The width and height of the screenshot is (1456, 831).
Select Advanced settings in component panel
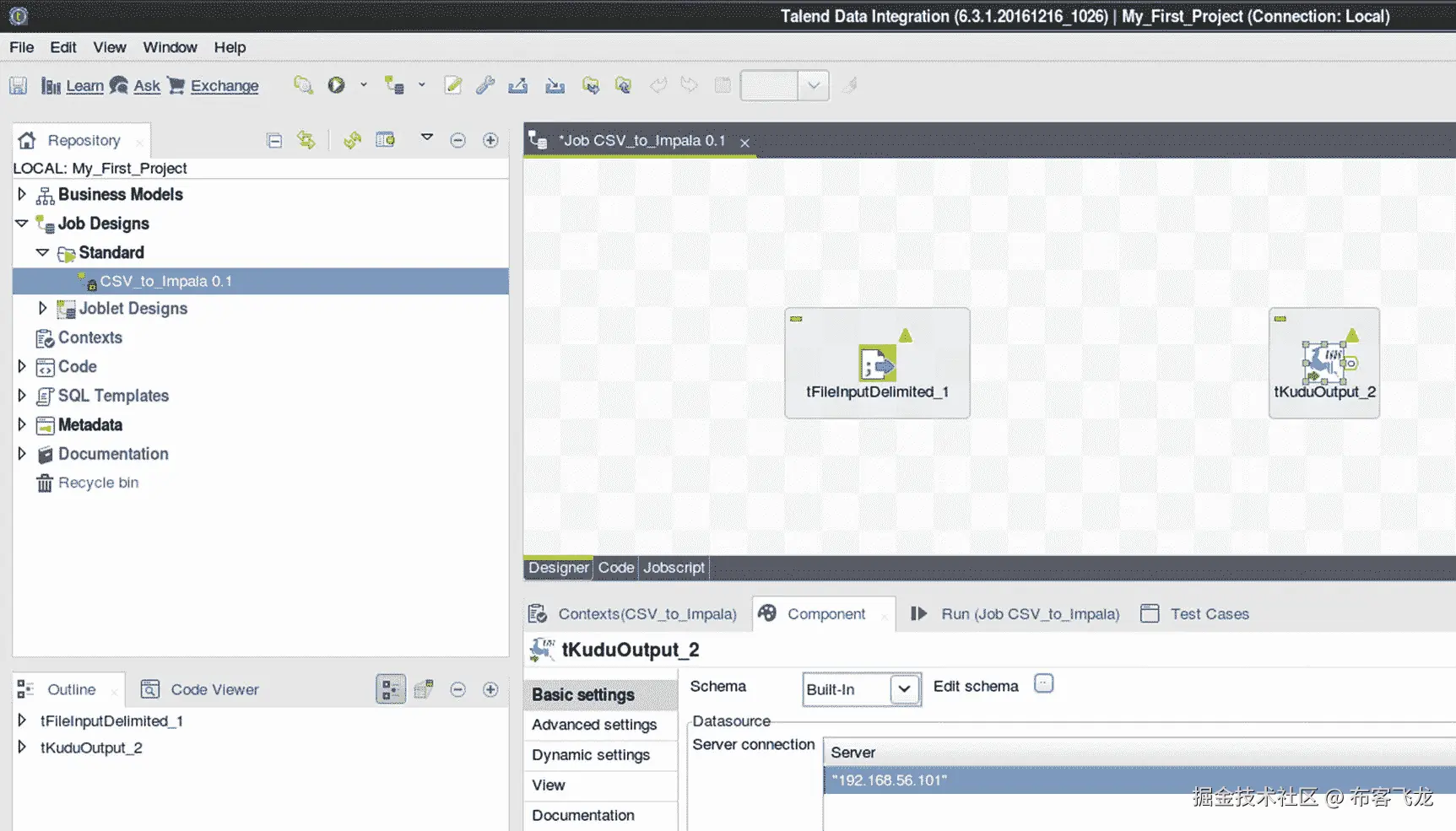pyautogui.click(x=600, y=725)
